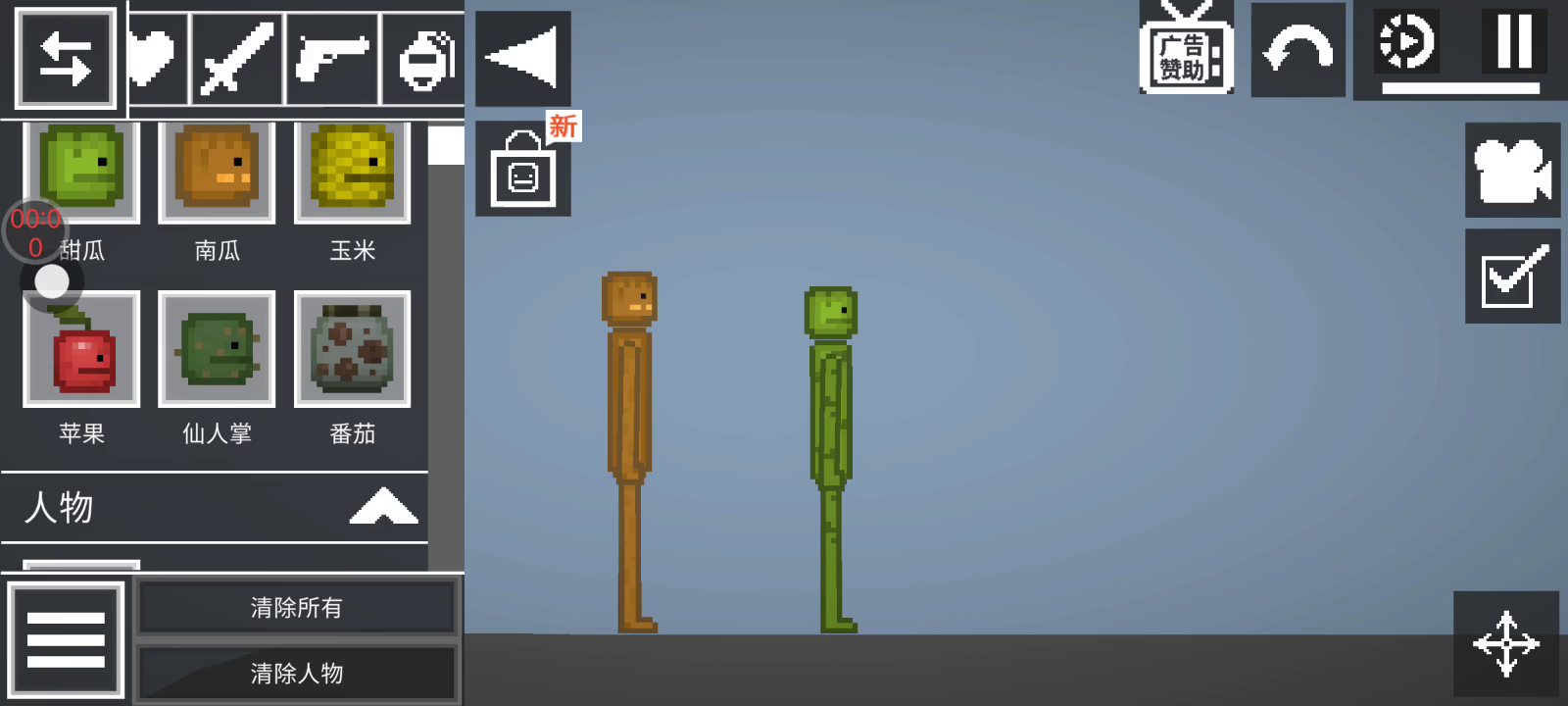
Task: Open the hamburger main menu
Action: [x=66, y=640]
